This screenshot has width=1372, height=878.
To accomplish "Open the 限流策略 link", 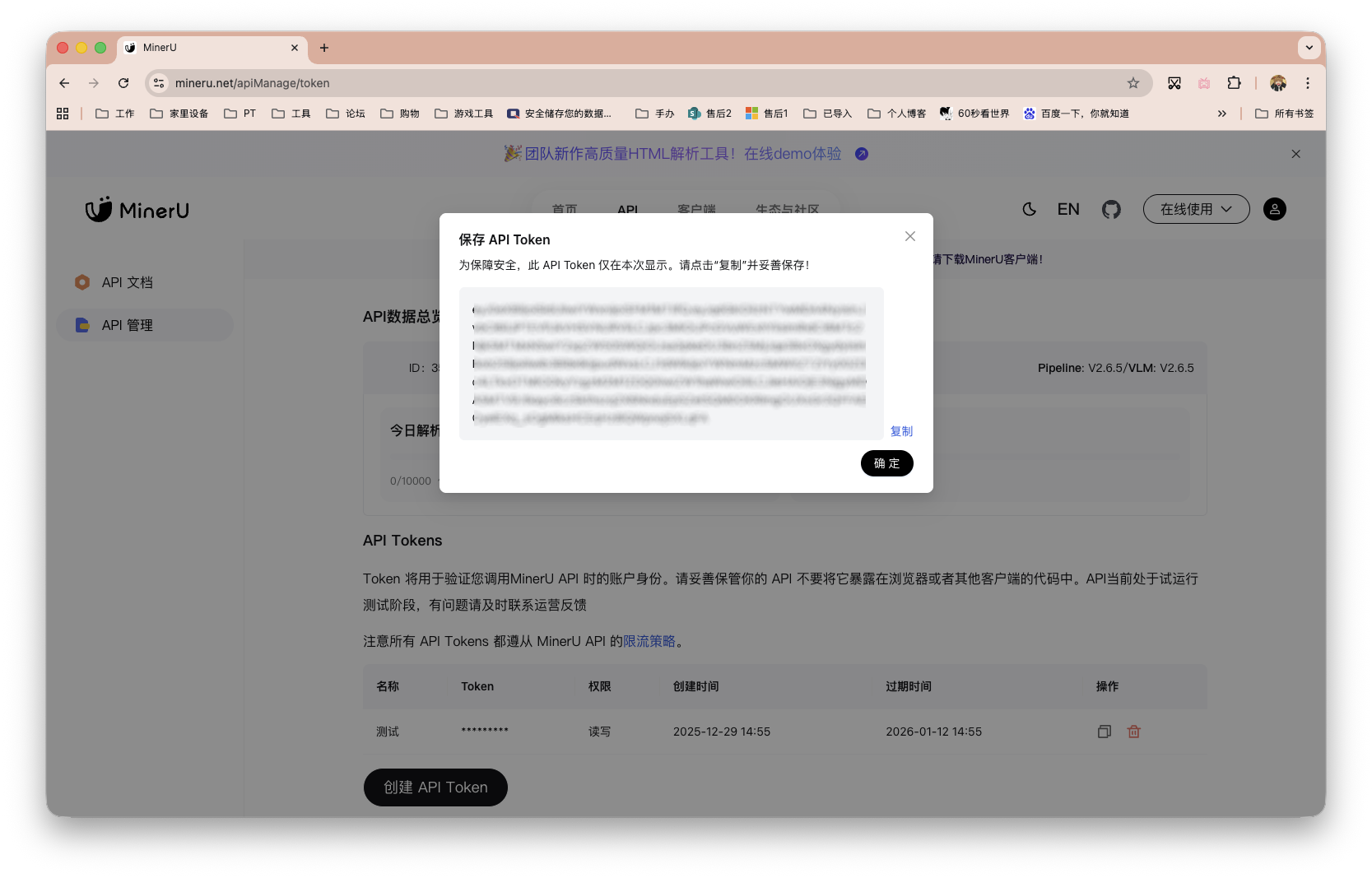I will pyautogui.click(x=650, y=641).
